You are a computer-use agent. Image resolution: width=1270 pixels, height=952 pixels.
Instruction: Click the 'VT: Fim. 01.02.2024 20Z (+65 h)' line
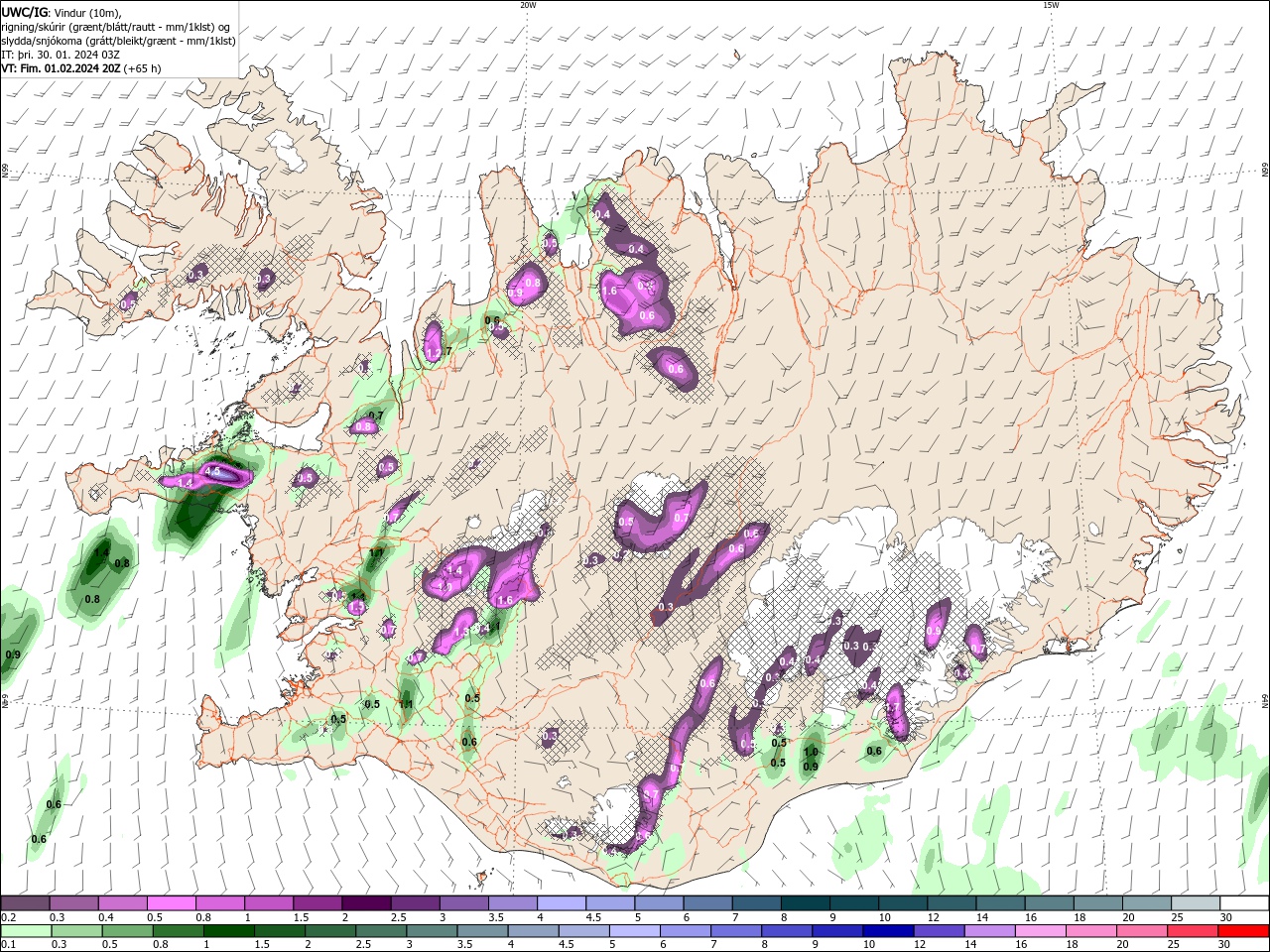[81, 68]
